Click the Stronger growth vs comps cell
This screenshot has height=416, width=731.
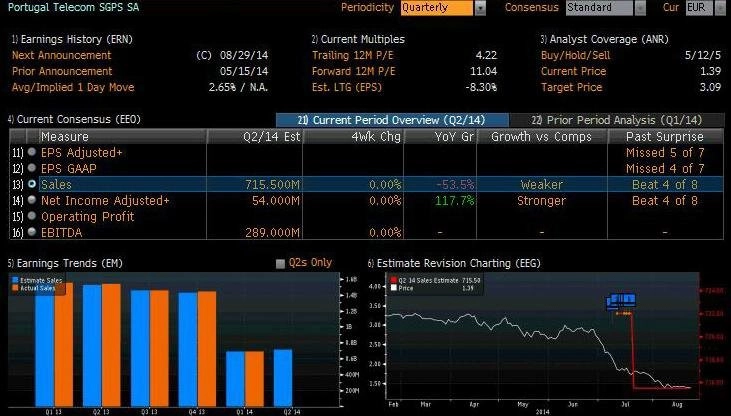[541, 201]
